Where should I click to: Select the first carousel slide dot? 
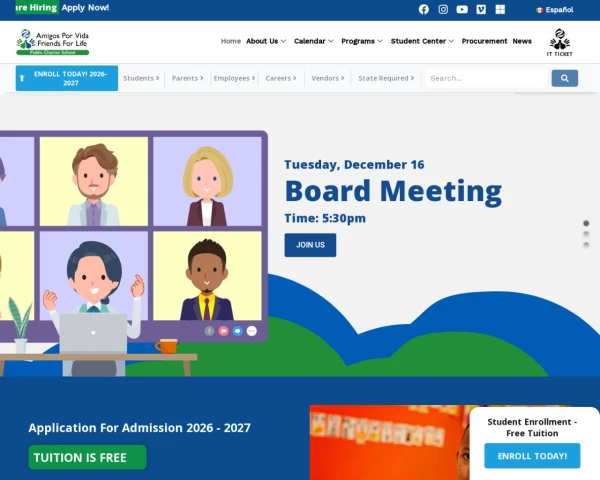[x=586, y=223]
